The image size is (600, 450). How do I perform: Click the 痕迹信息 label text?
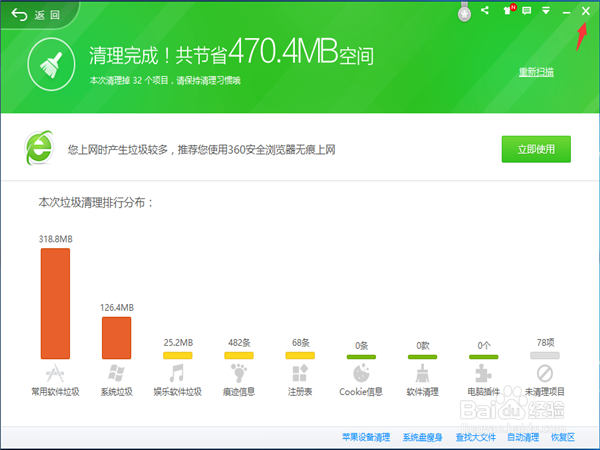[x=239, y=391]
